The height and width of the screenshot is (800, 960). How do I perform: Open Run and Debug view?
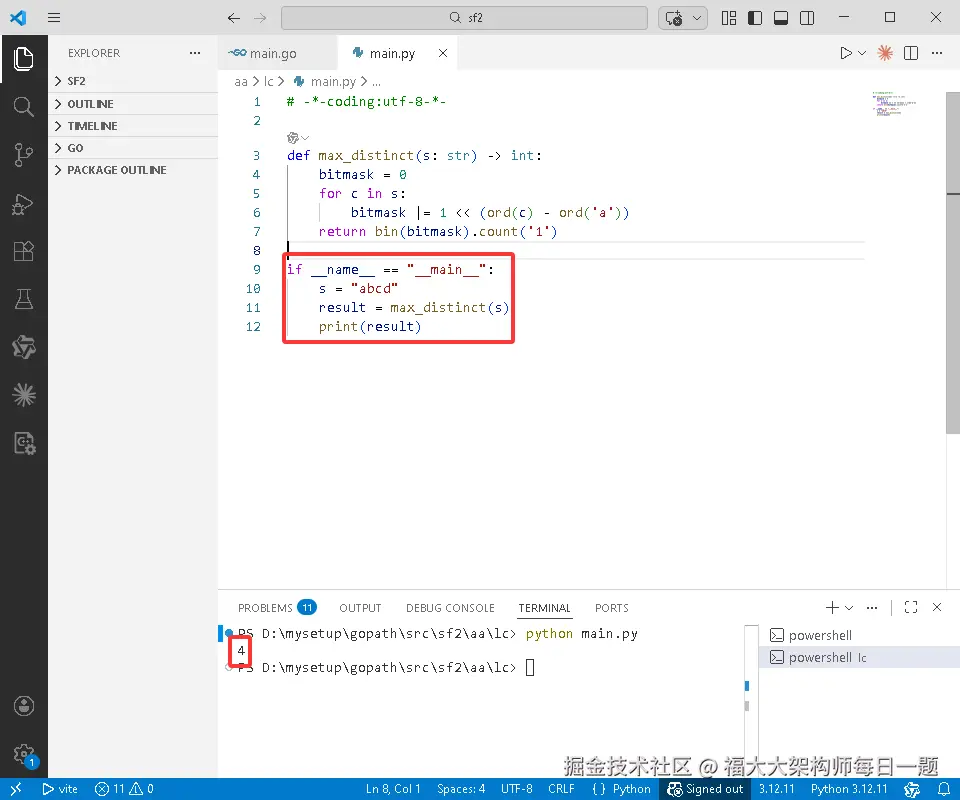23,204
